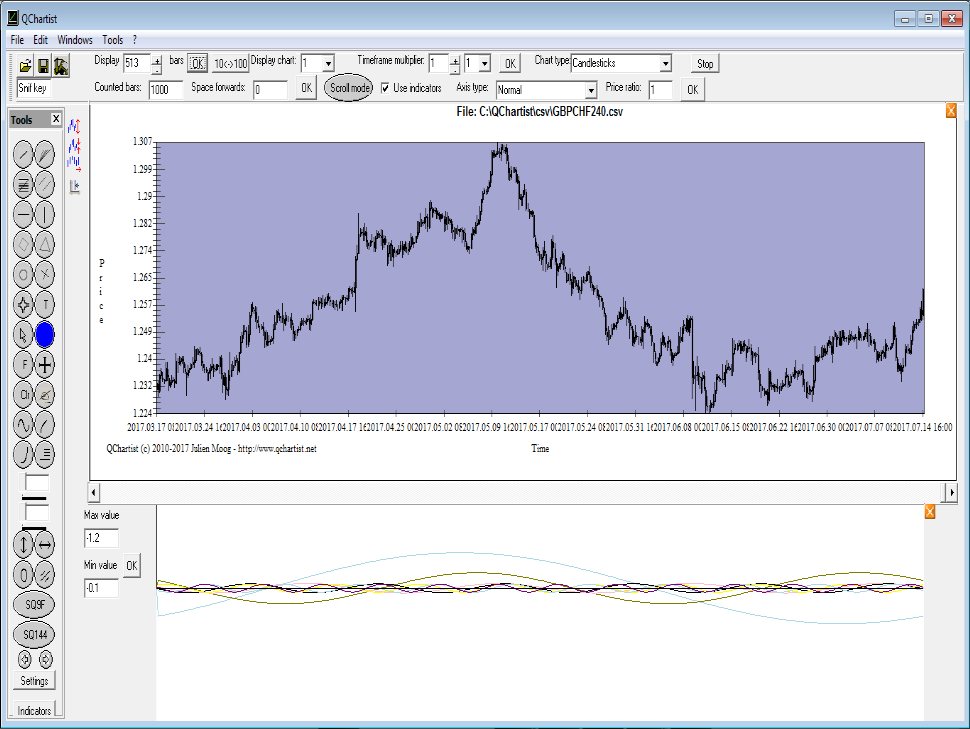Choose the triangle shape tool

click(46, 244)
